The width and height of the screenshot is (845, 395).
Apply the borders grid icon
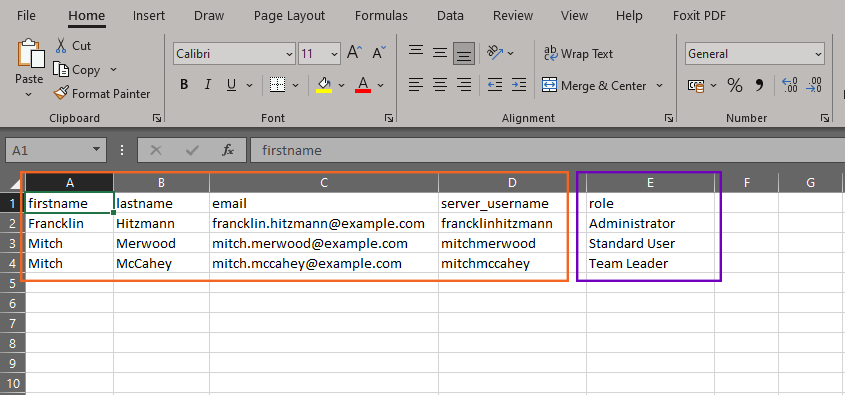point(278,85)
